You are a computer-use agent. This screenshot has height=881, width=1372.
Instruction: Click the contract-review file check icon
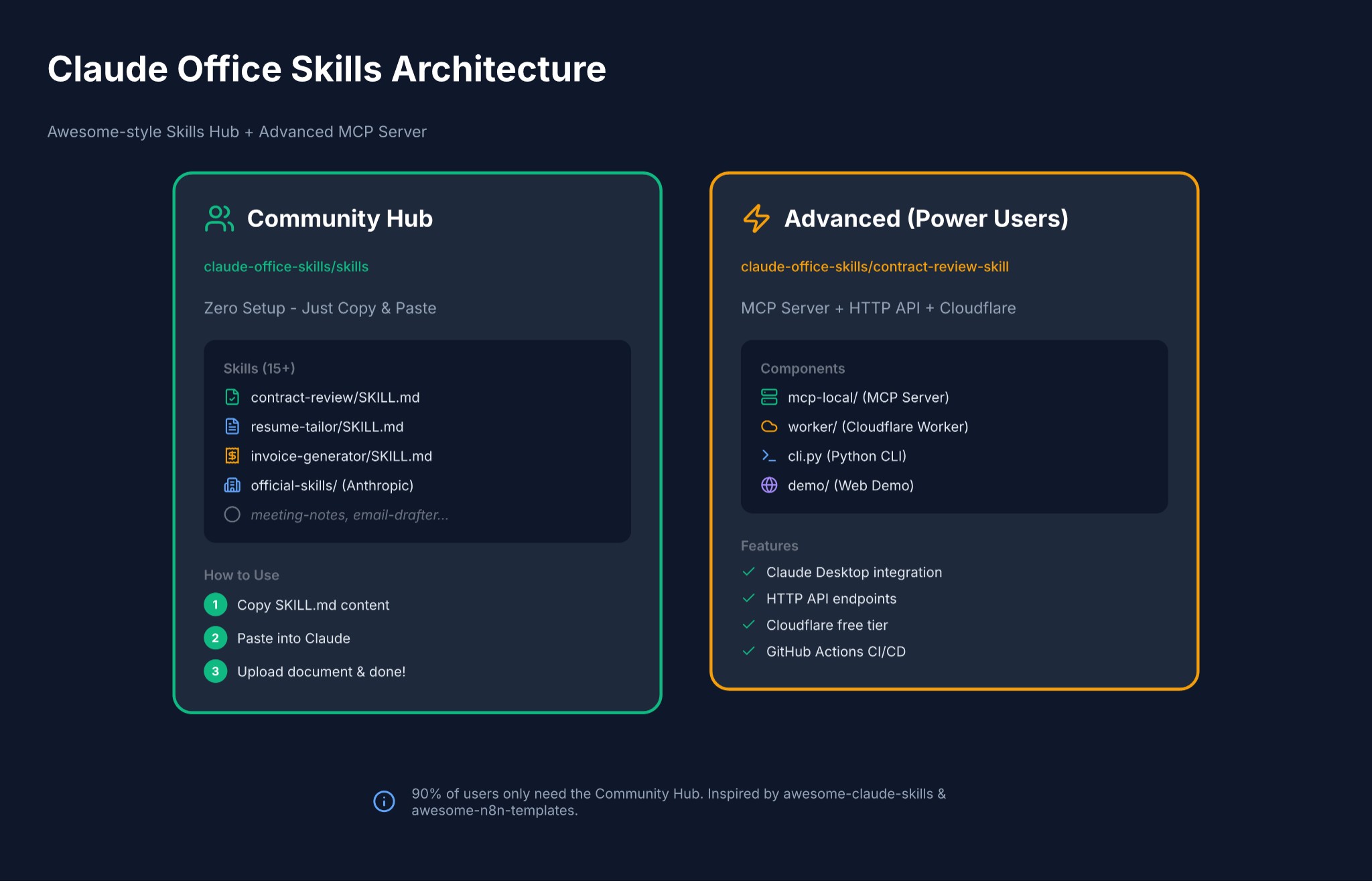(232, 397)
